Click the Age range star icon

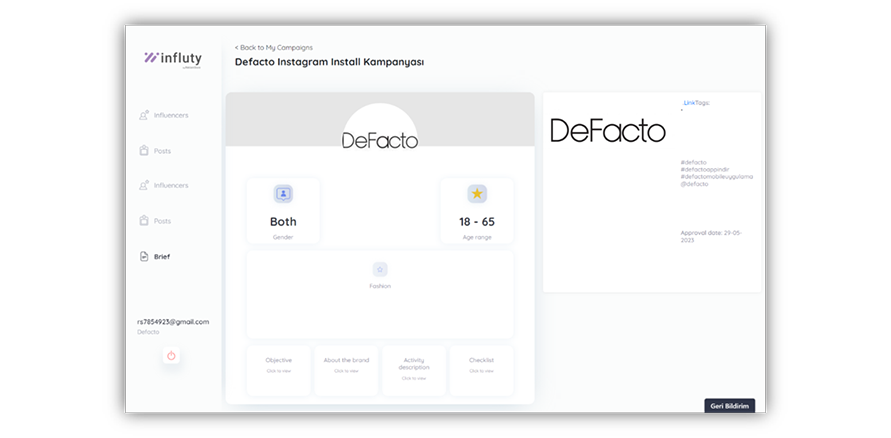[477, 194]
